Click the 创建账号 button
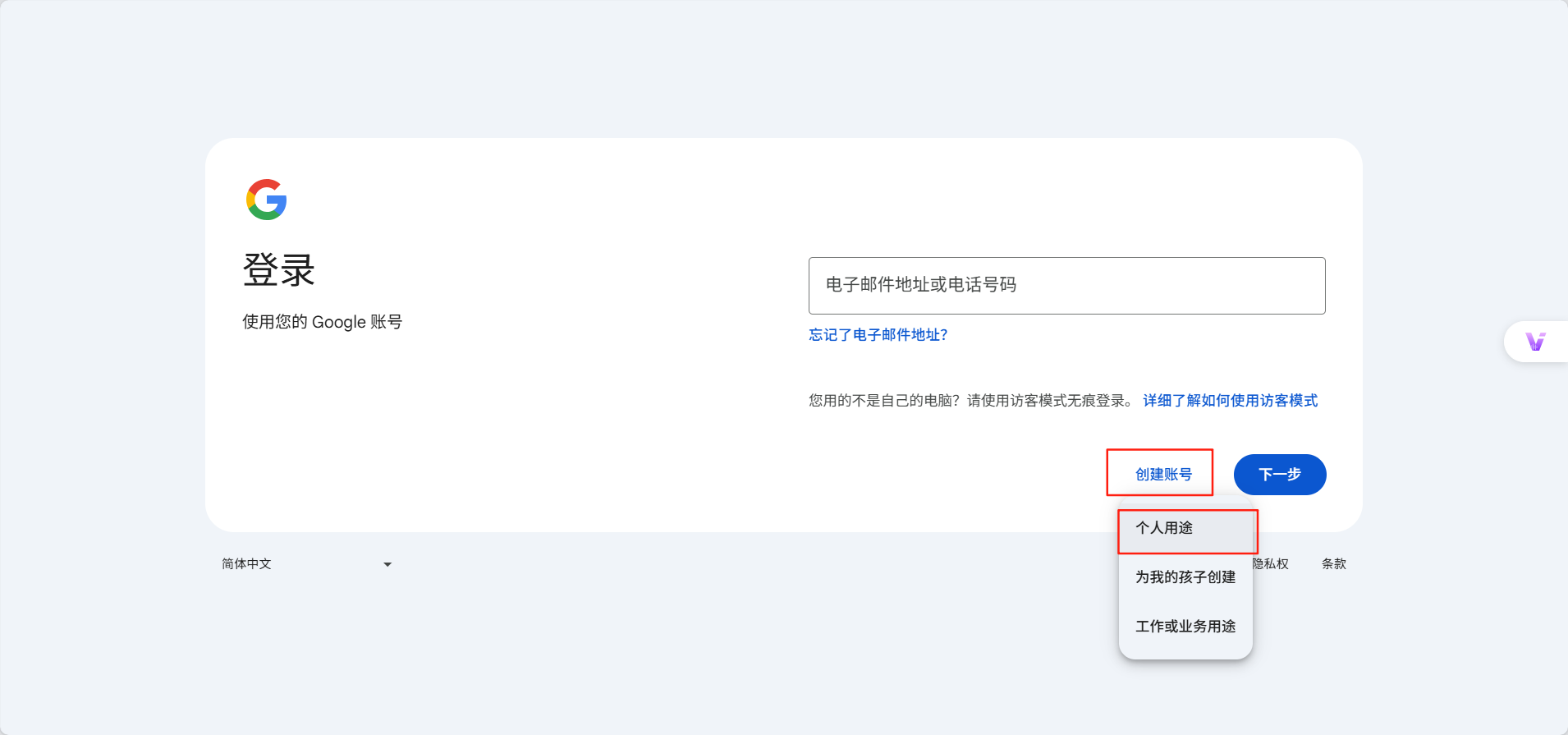The height and width of the screenshot is (735, 1568). (x=1163, y=475)
